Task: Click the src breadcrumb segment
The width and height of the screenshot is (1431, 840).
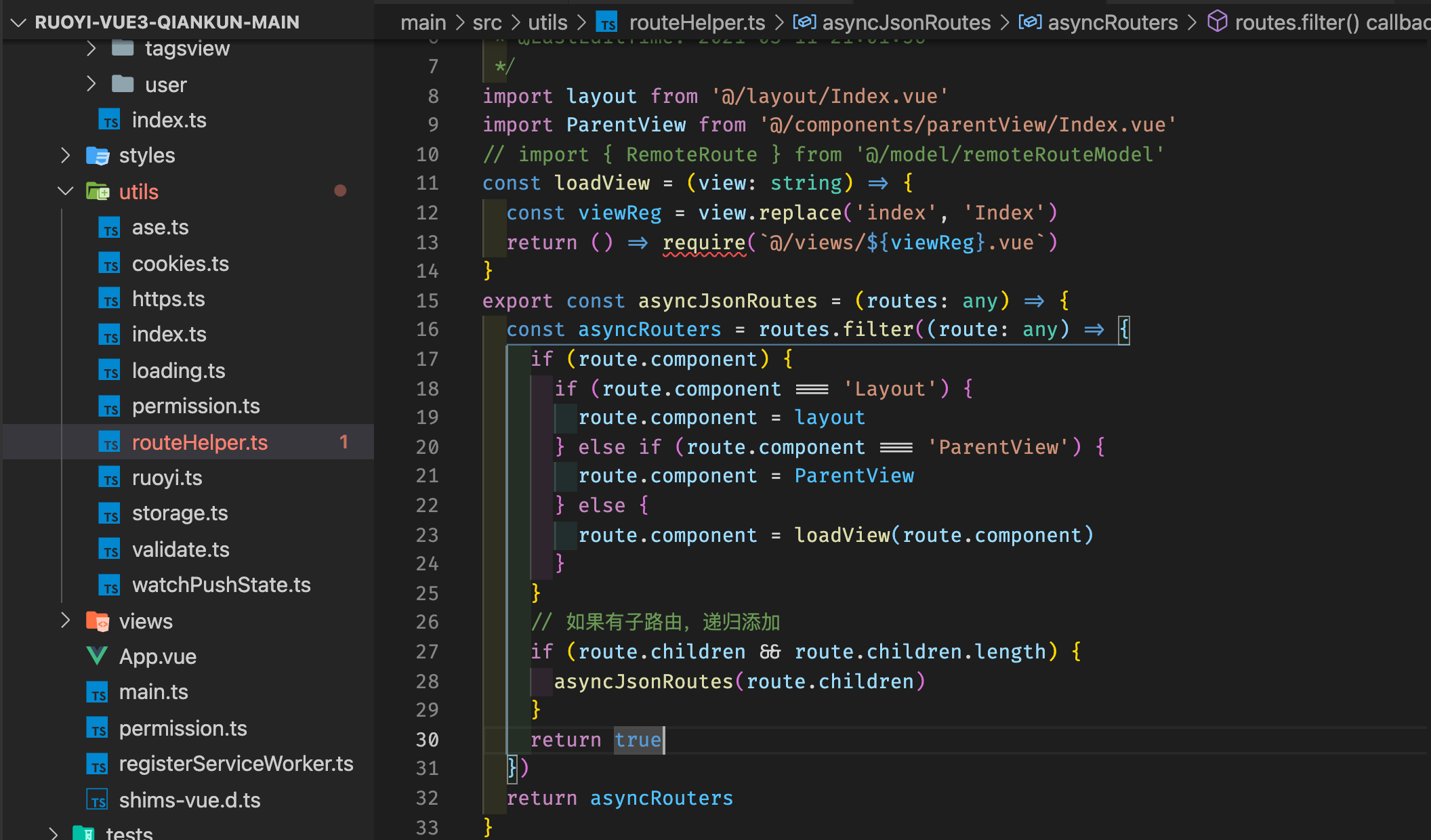Action: point(486,22)
